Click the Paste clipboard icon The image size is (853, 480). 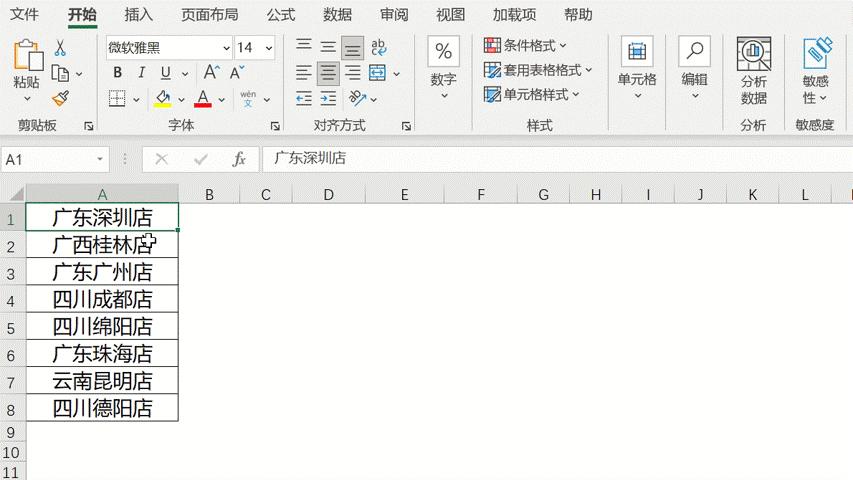coord(28,55)
